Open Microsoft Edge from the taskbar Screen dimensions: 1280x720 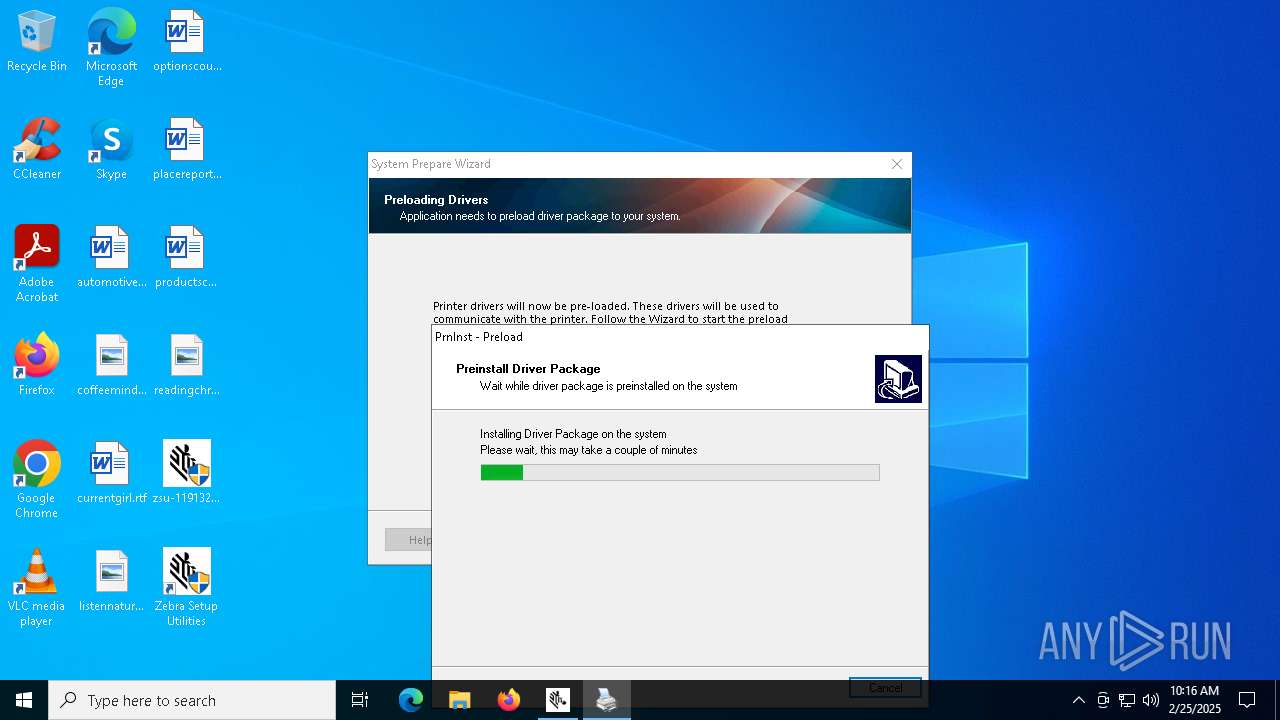point(411,700)
